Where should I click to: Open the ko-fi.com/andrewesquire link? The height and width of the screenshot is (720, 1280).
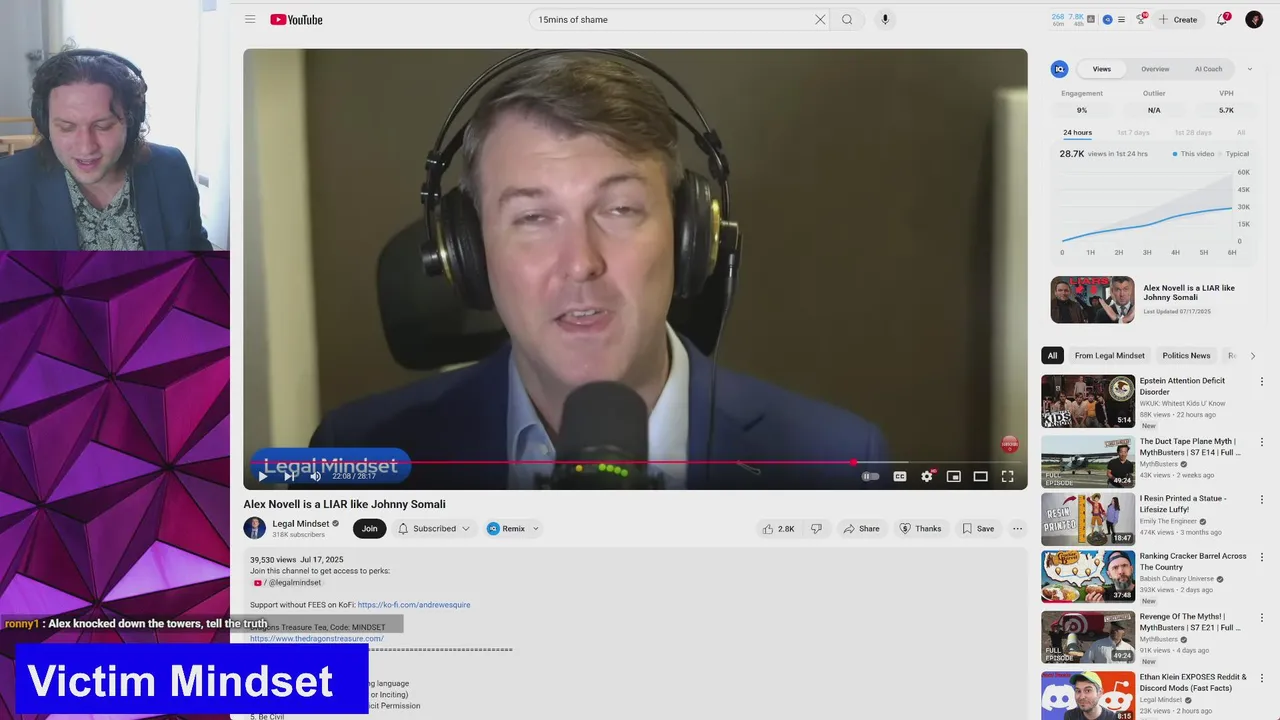click(414, 605)
